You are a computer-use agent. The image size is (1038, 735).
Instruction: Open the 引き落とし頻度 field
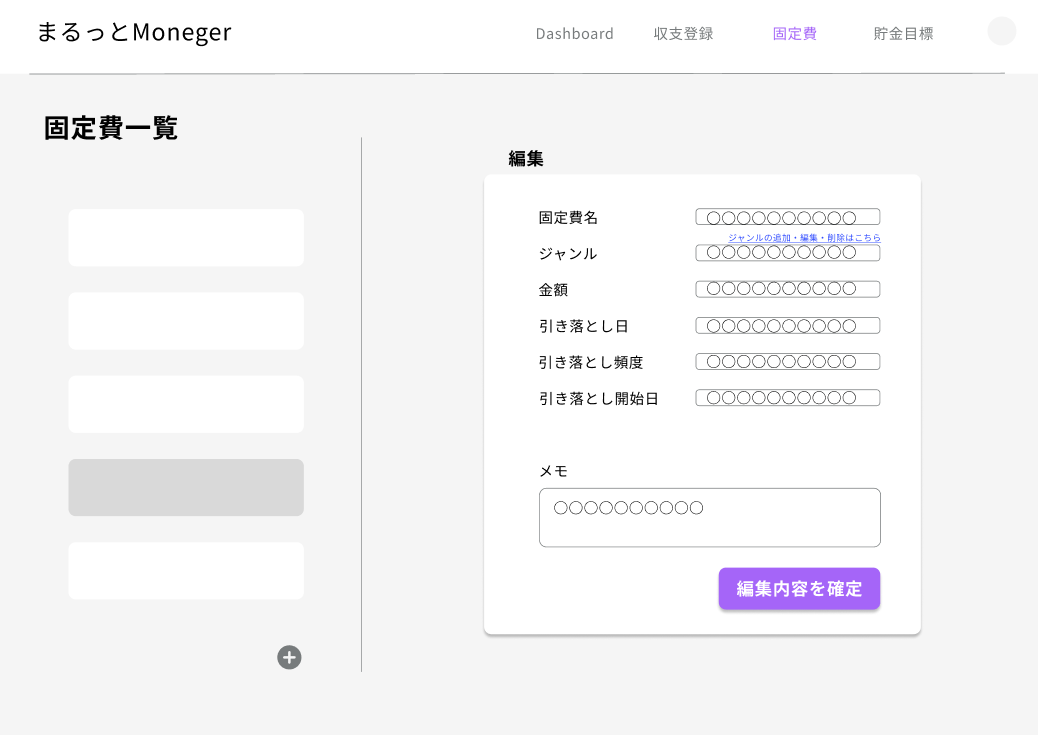(788, 362)
